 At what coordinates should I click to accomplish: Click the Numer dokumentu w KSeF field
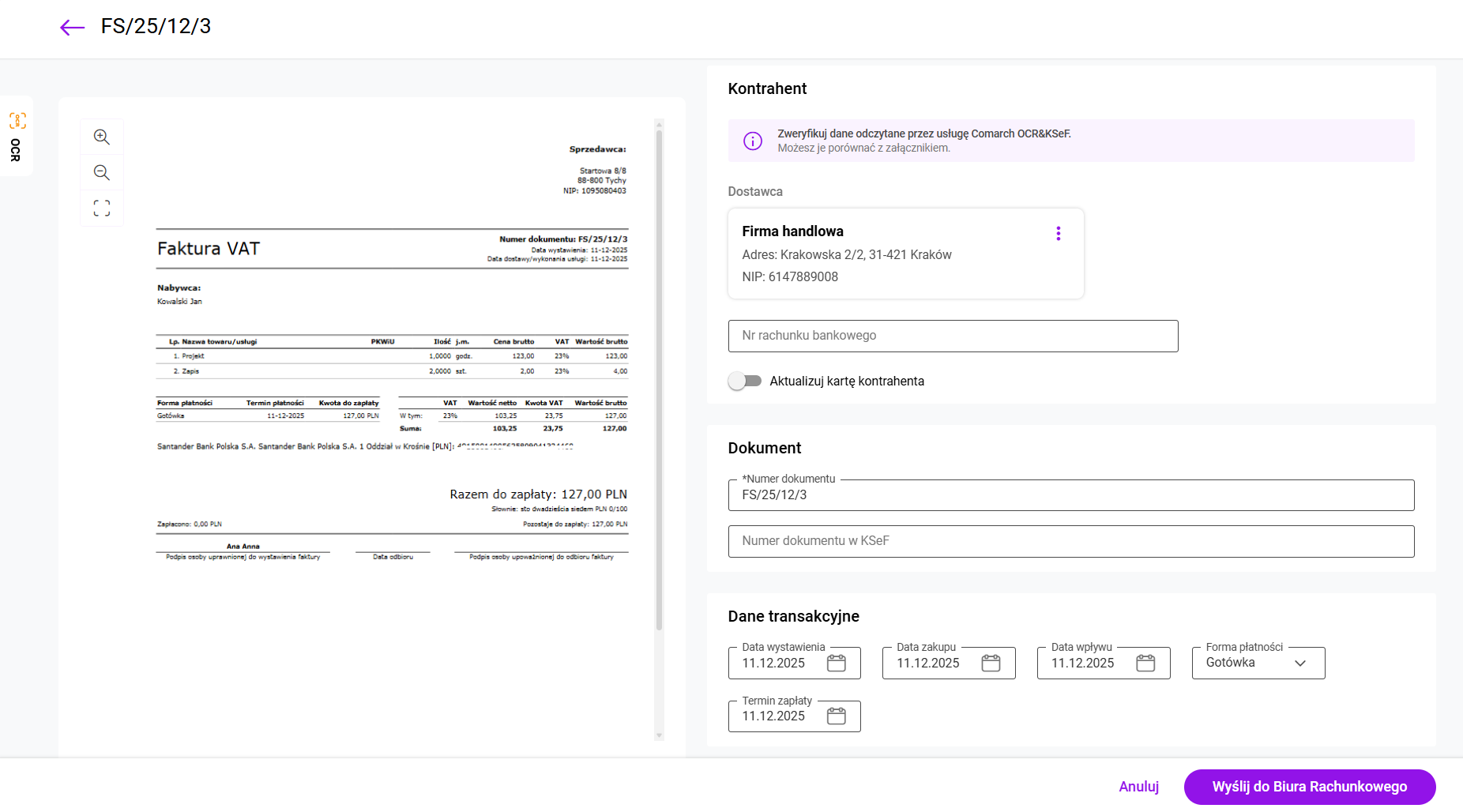[1070, 541]
